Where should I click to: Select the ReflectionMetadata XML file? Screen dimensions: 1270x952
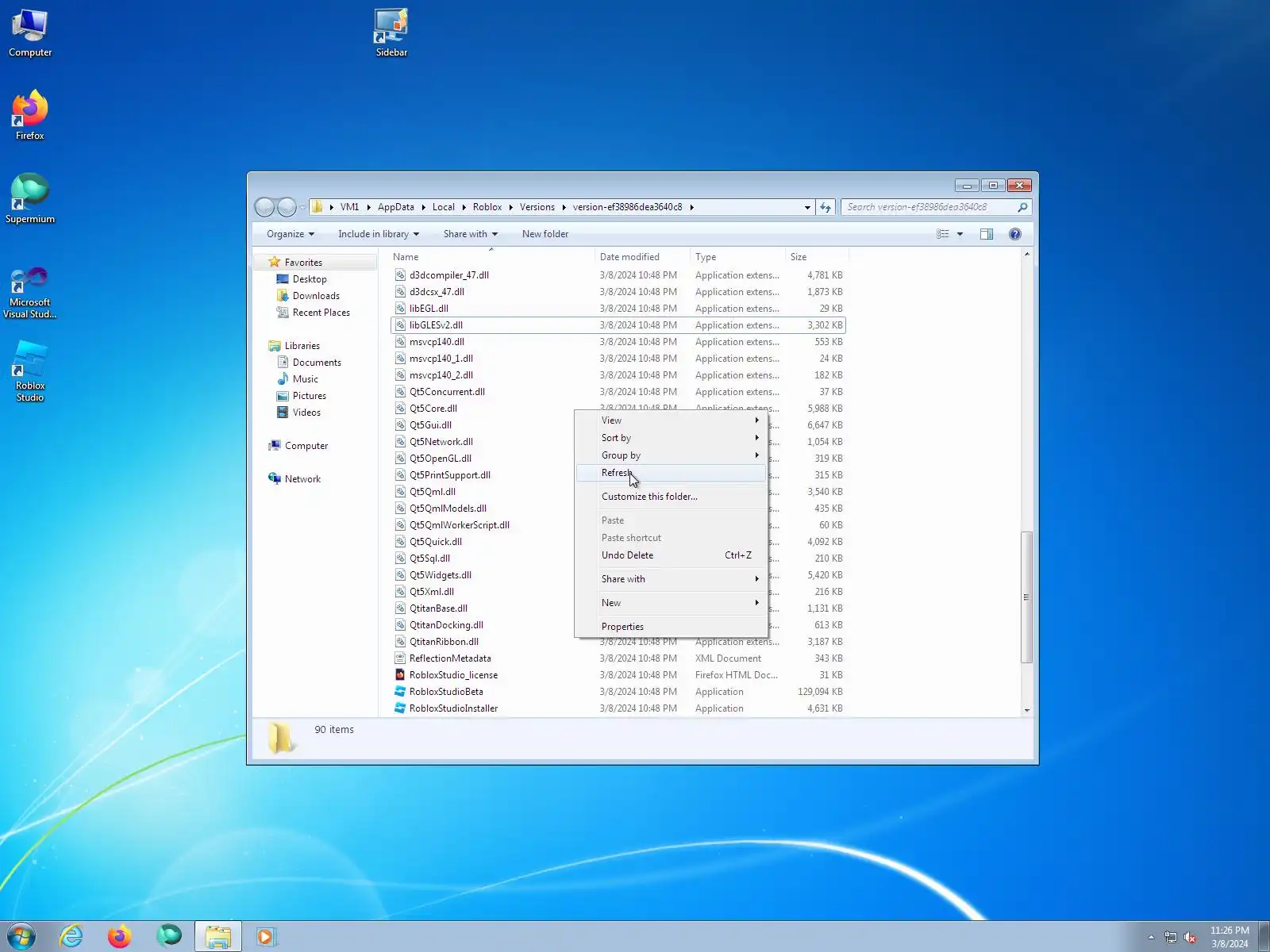tap(618, 658)
